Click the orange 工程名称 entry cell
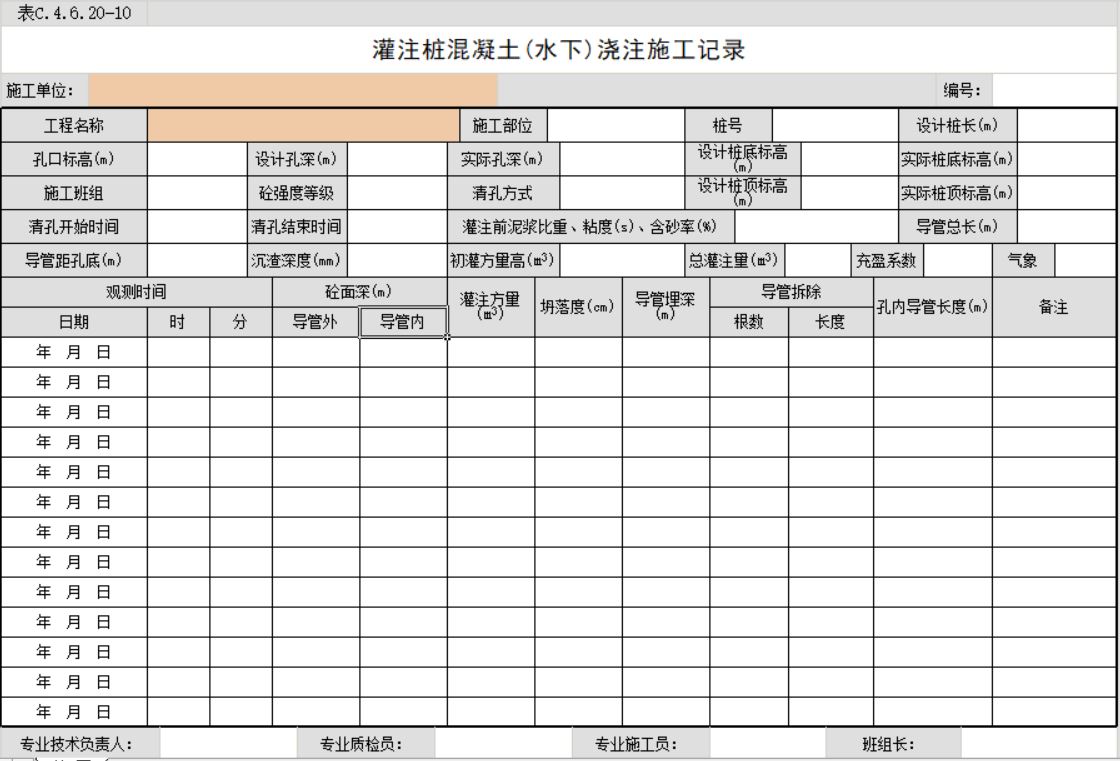Viewport: 1120px width, 761px height. 303,126
